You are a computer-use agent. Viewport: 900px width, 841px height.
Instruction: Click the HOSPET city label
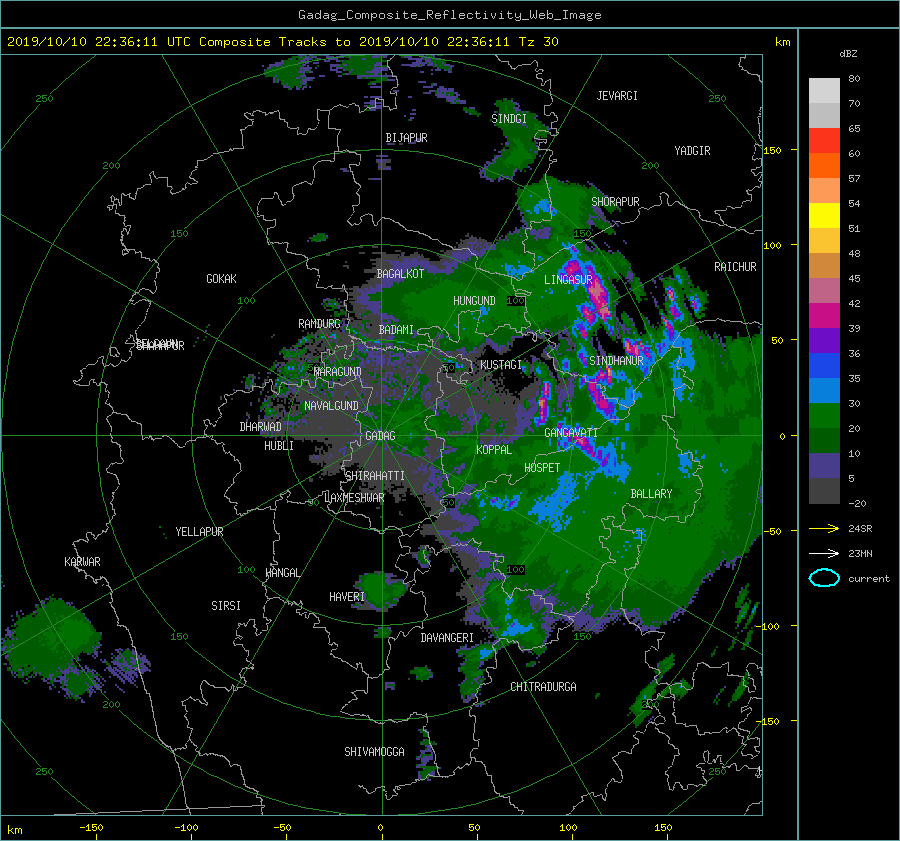click(542, 468)
